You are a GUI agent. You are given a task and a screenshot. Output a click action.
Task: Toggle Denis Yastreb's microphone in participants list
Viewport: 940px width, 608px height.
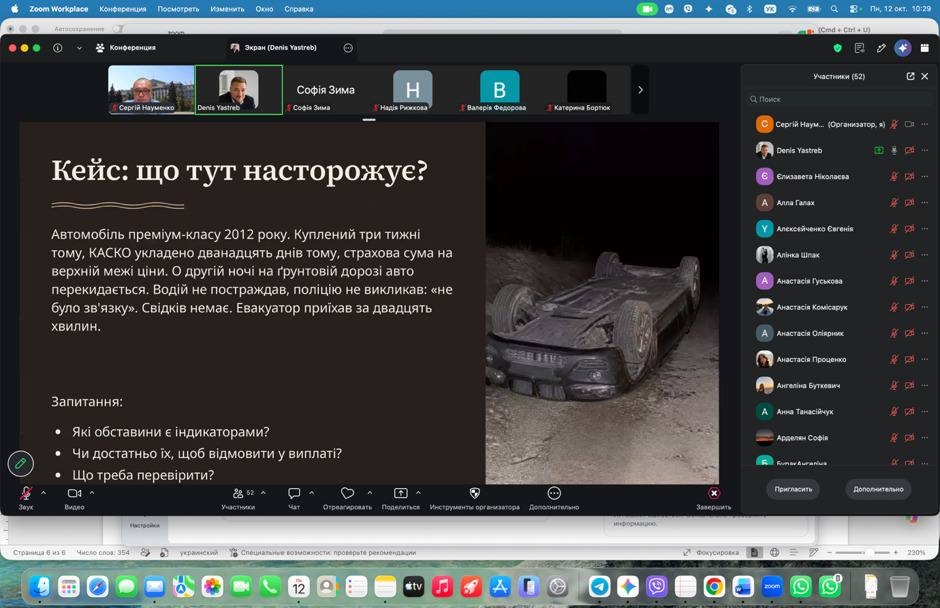pyautogui.click(x=894, y=151)
